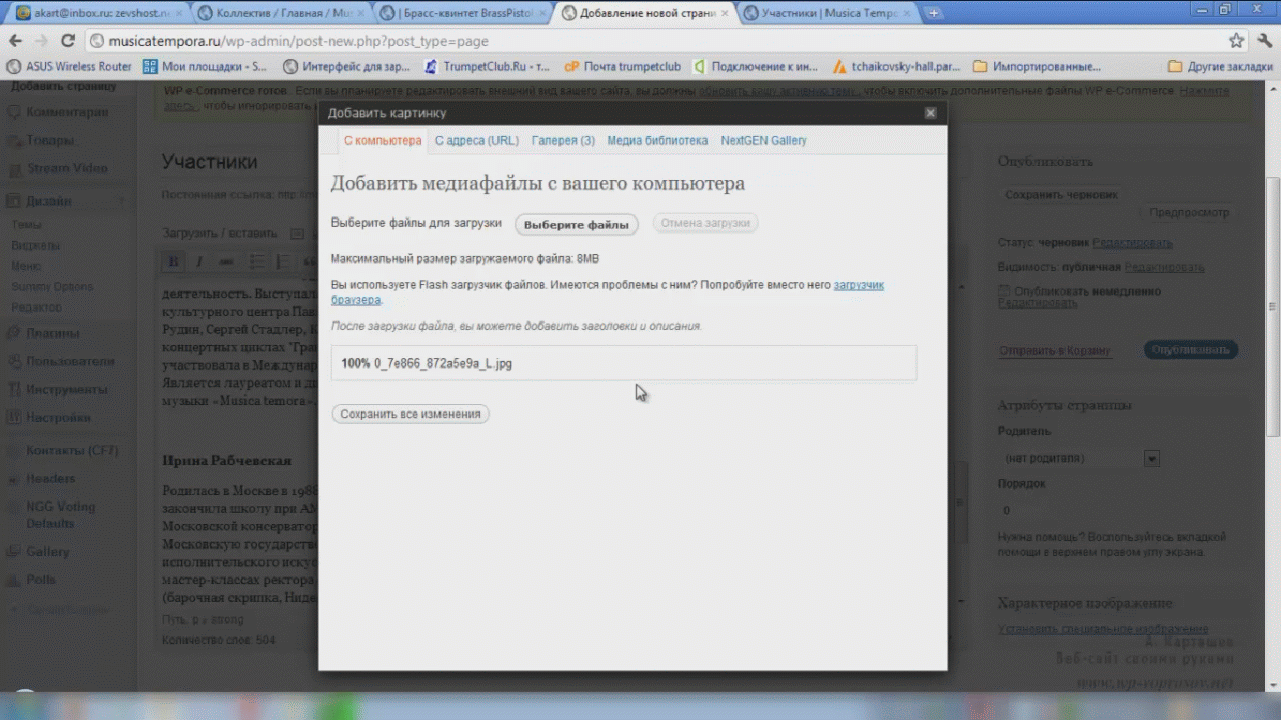Open the 'Мои площадки' bookmark
The width and height of the screenshot is (1281, 720).
205,67
